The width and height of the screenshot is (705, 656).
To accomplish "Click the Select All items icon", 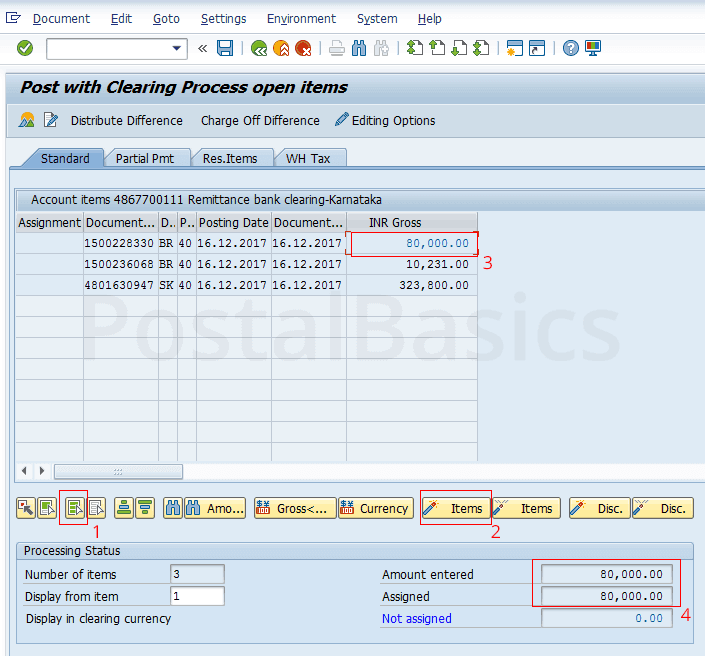I will tap(25, 508).
